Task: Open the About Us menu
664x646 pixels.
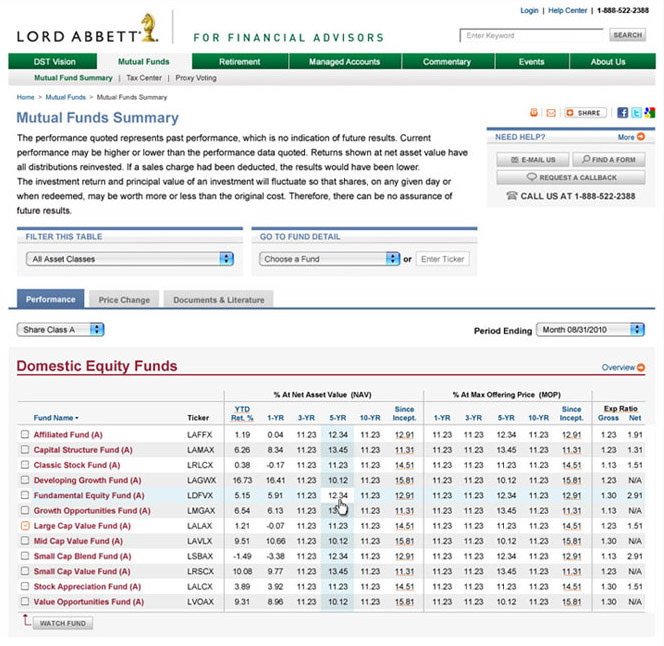Action: pos(612,61)
